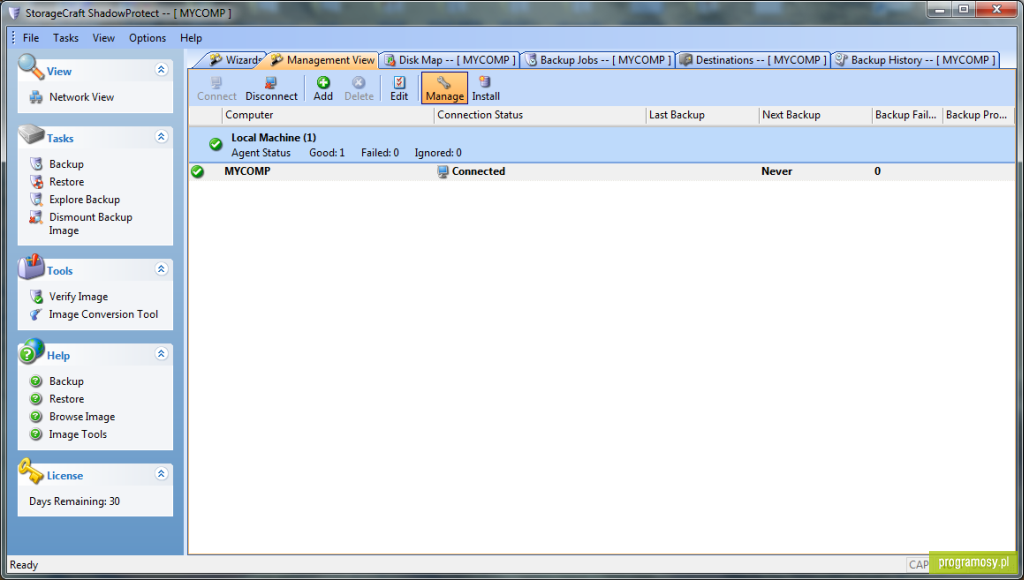Click the Backup help icon under Help
Viewport: 1024px width, 580px height.
click(x=36, y=381)
